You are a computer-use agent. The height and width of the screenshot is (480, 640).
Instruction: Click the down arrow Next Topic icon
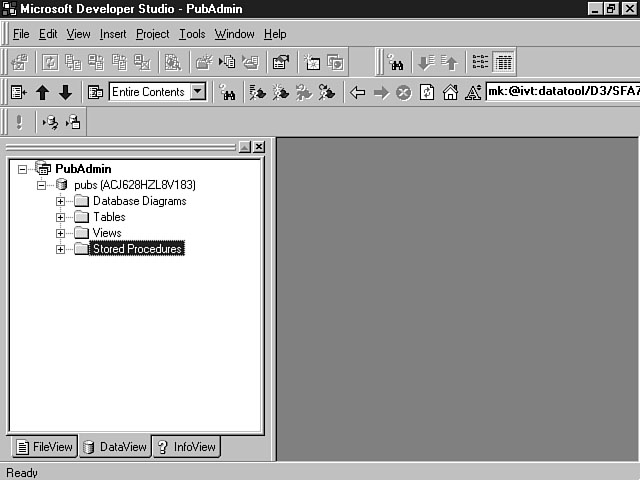pos(65,92)
